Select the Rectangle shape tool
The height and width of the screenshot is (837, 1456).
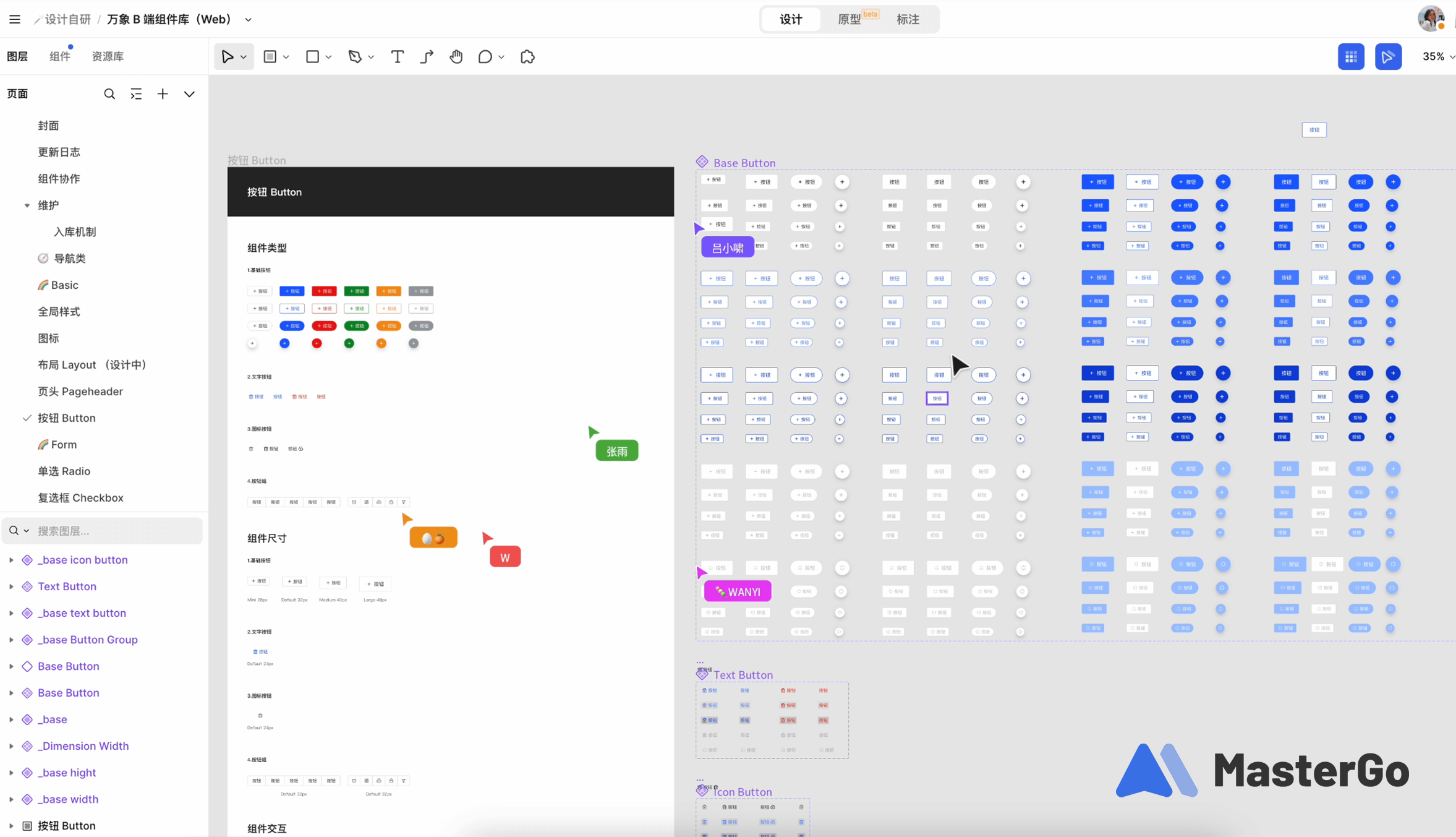[x=313, y=57]
